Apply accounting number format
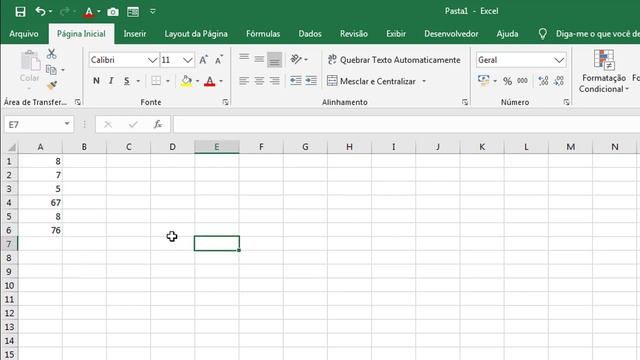The height and width of the screenshot is (360, 640). coord(484,80)
